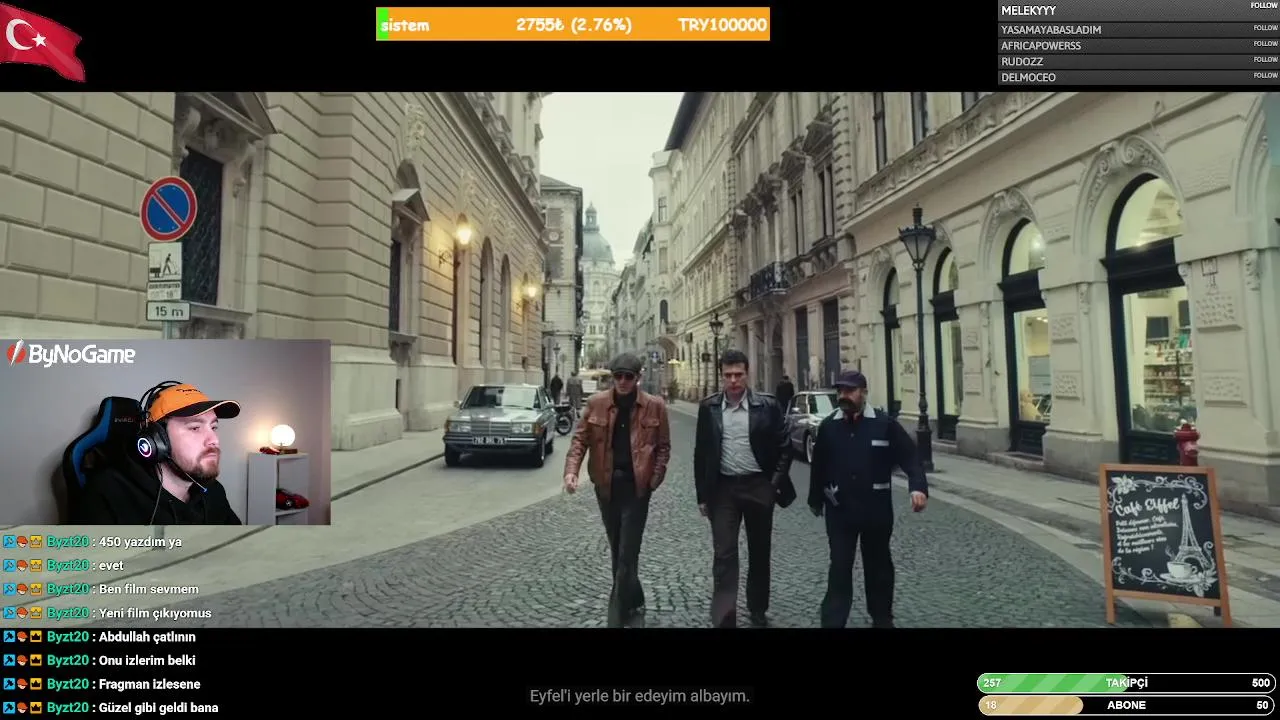
Task: Click chat message 'Onu izlerim belki'
Action: [147, 661]
